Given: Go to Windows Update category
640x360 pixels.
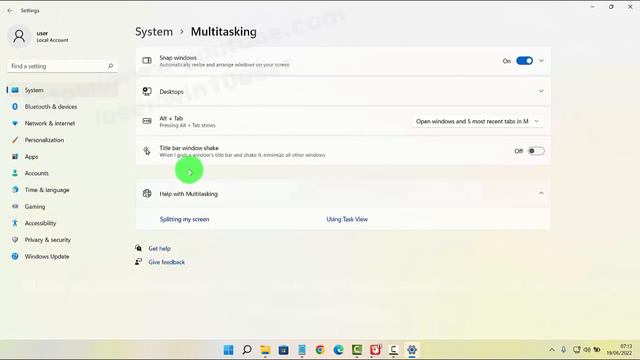Looking at the screenshot, I should click(62, 256).
